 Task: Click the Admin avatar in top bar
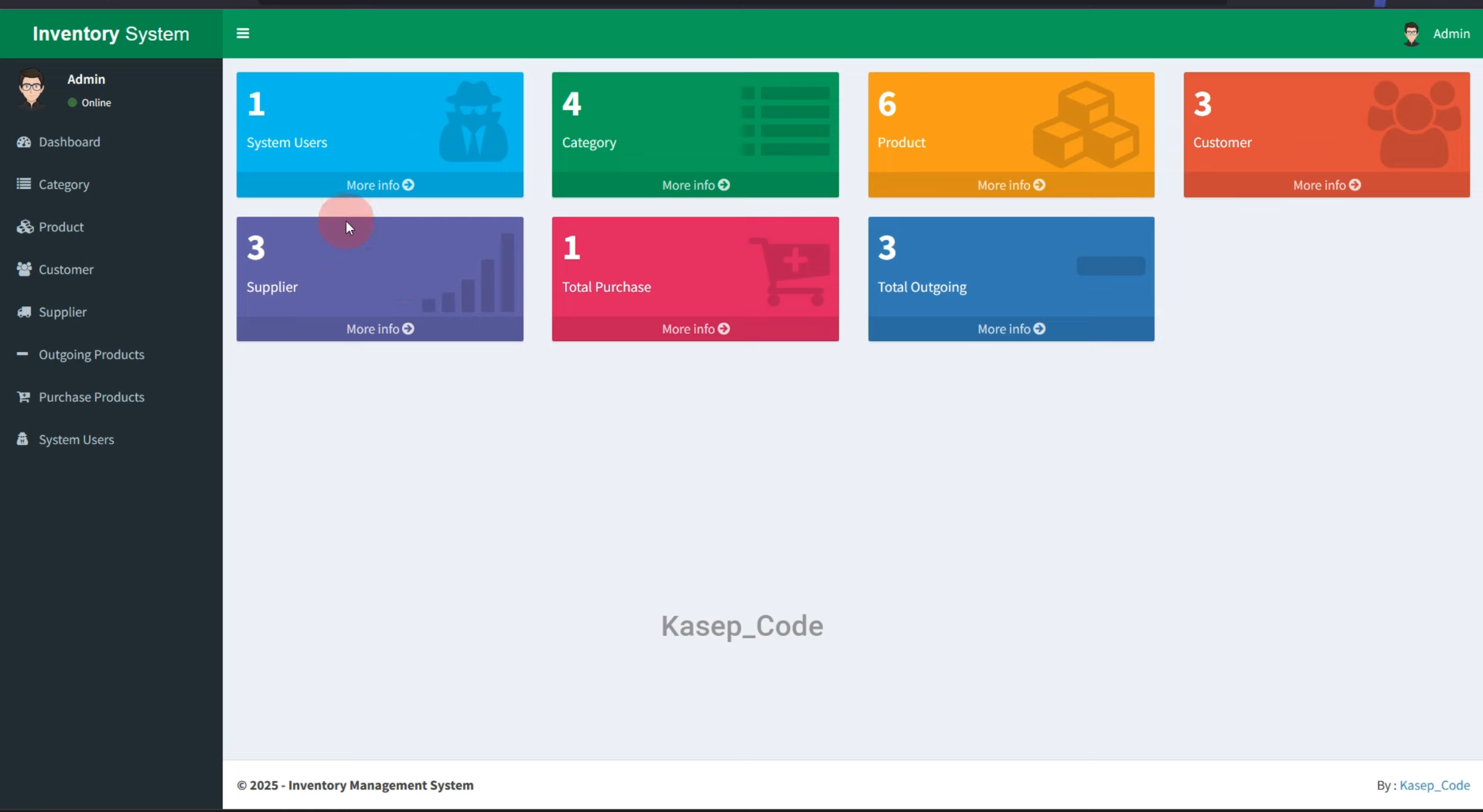pyautogui.click(x=1411, y=34)
